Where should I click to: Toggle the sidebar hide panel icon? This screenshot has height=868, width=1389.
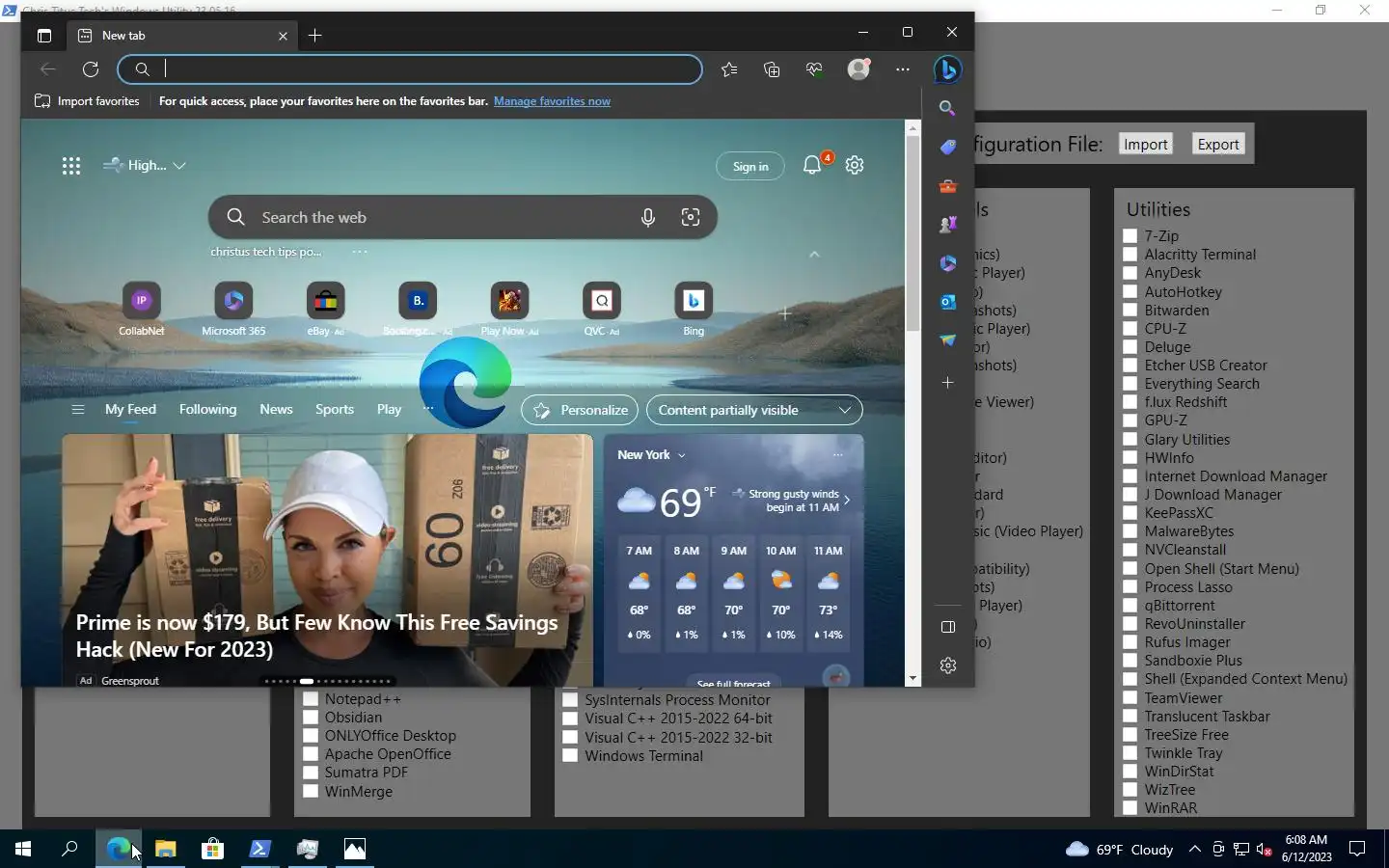[x=948, y=627]
